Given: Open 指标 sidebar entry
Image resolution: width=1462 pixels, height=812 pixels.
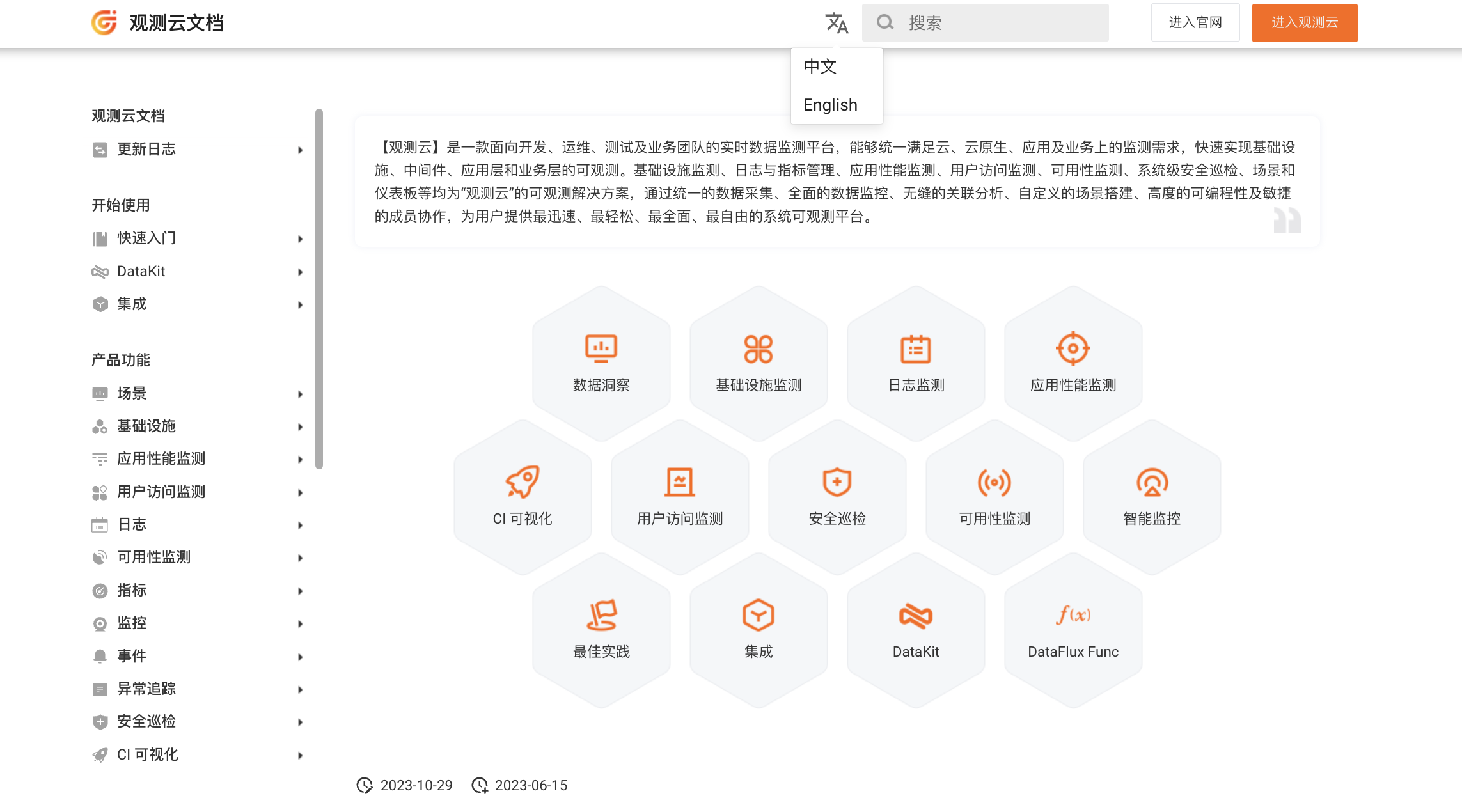Looking at the screenshot, I should [x=132, y=590].
